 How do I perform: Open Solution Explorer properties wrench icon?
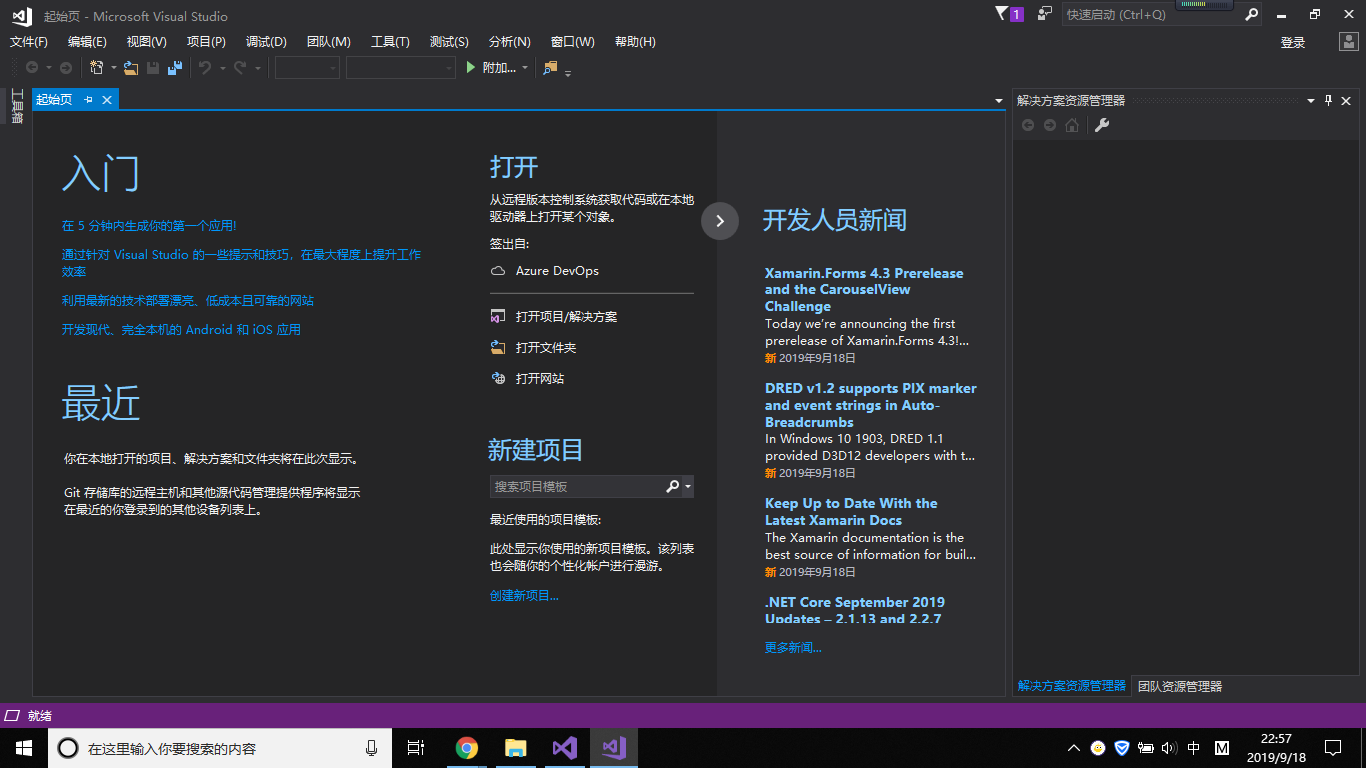click(1102, 125)
